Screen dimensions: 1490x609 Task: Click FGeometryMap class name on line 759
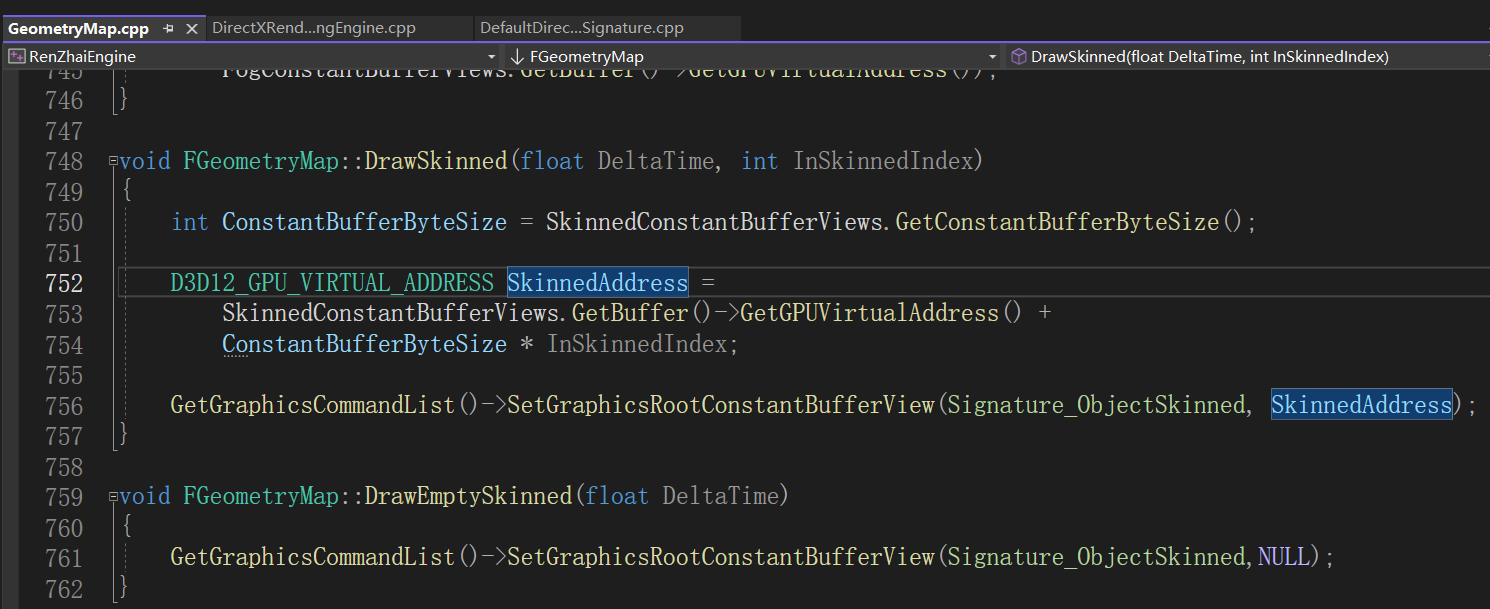(x=261, y=496)
